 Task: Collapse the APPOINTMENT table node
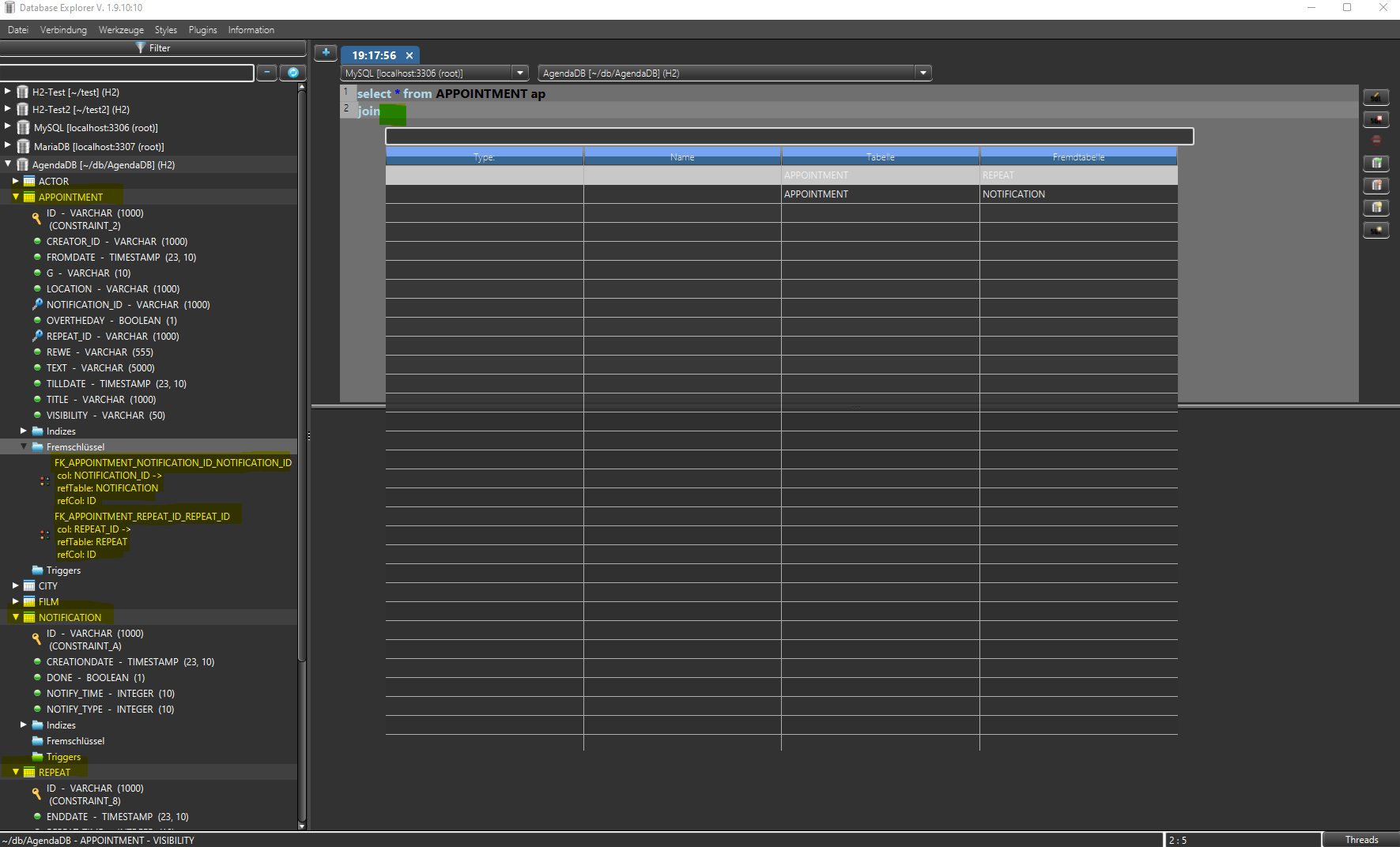click(x=16, y=197)
